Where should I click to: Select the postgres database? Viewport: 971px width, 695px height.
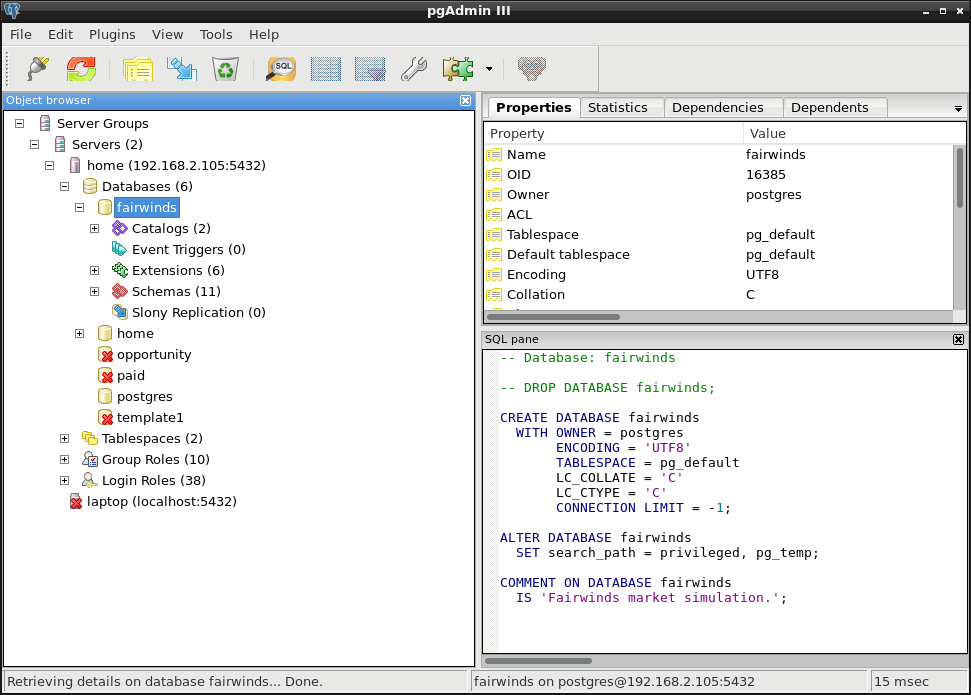coord(144,397)
